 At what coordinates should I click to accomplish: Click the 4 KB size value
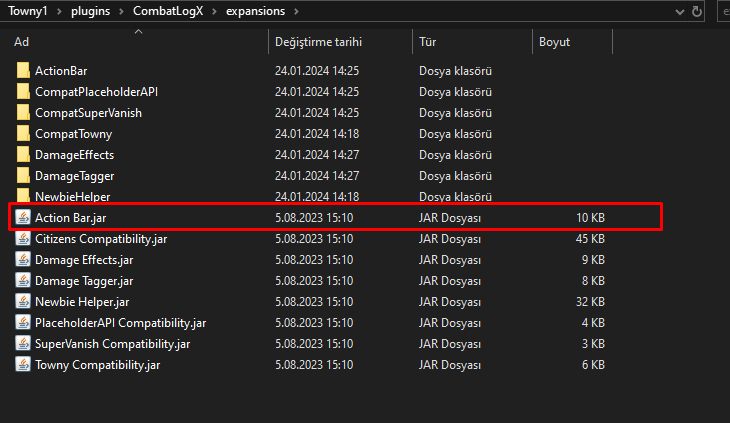point(593,322)
